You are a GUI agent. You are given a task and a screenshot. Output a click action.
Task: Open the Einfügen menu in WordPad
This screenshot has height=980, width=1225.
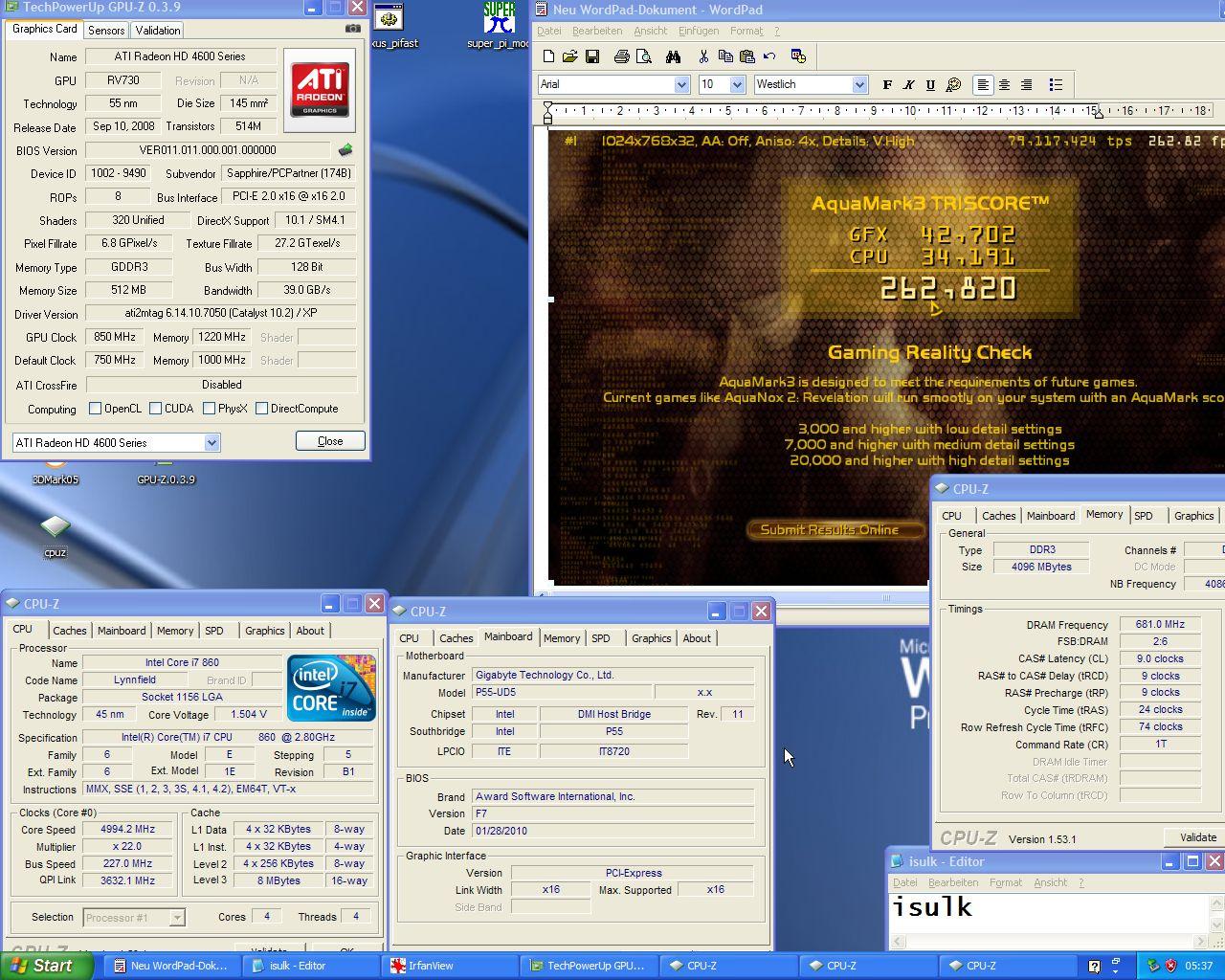pyautogui.click(x=699, y=31)
